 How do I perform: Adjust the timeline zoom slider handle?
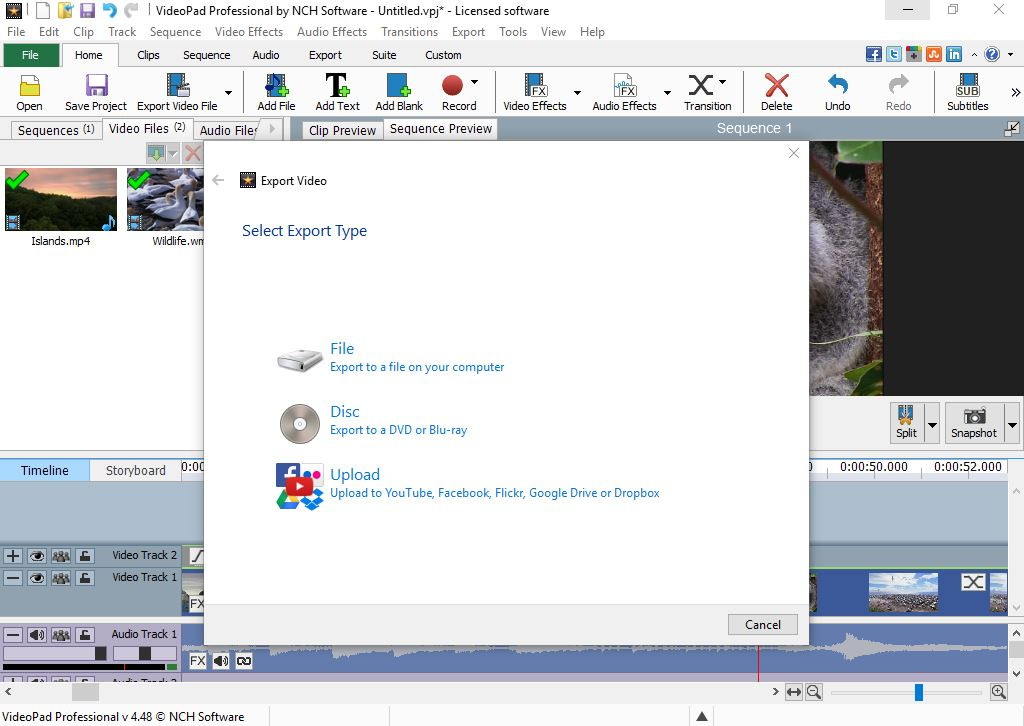[x=918, y=691]
